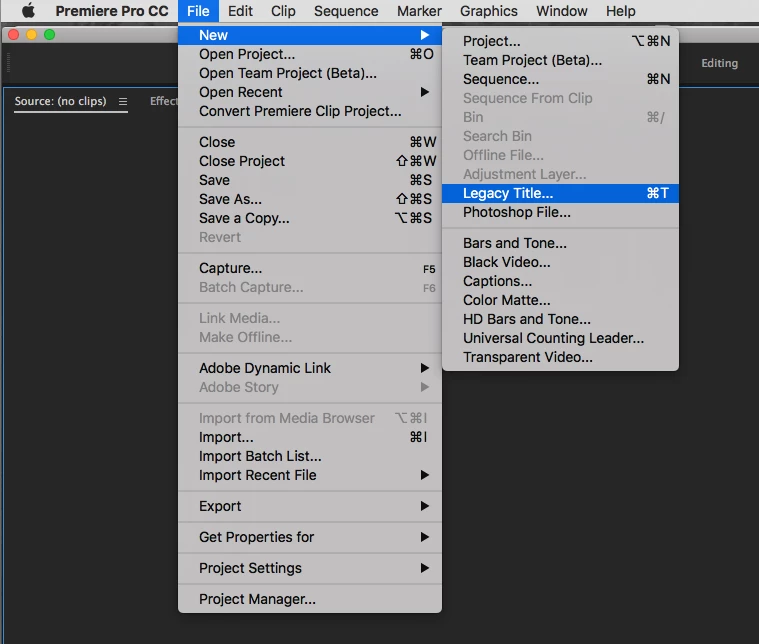The width and height of the screenshot is (759, 644).
Task: Open the Premiere Pro CC application menu
Action: pos(112,11)
